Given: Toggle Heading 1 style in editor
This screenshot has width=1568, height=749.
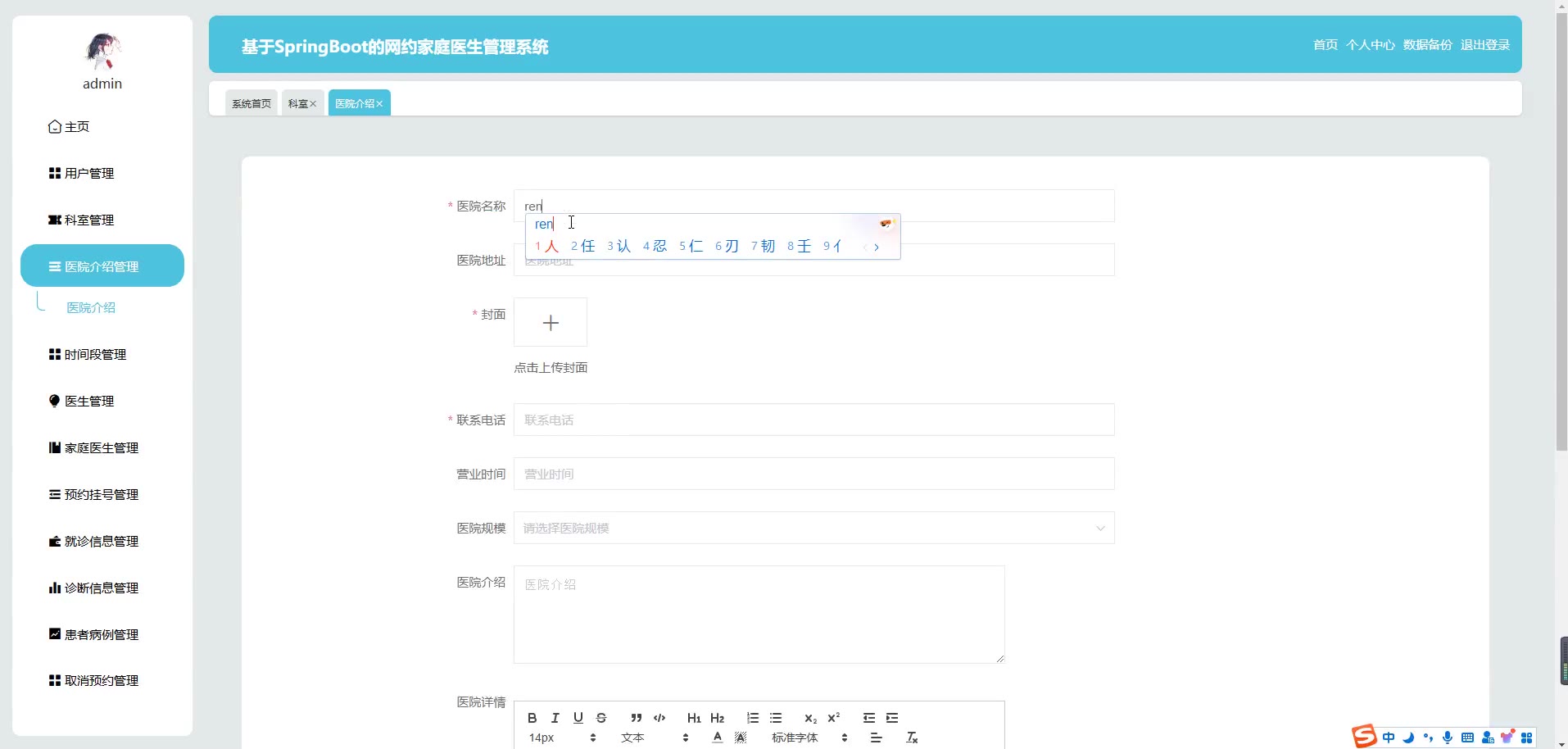Looking at the screenshot, I should click(x=694, y=718).
